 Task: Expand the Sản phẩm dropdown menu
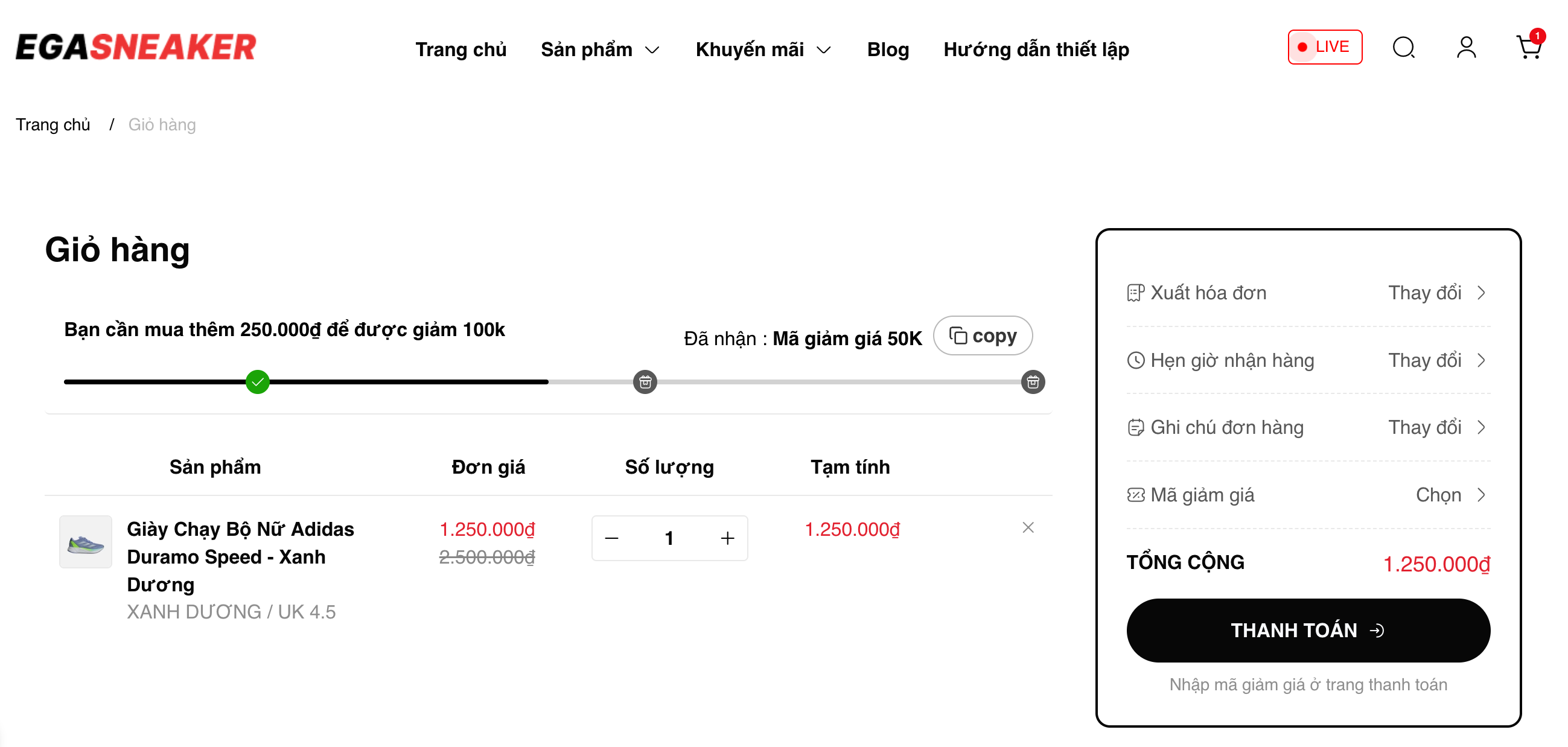coord(599,49)
